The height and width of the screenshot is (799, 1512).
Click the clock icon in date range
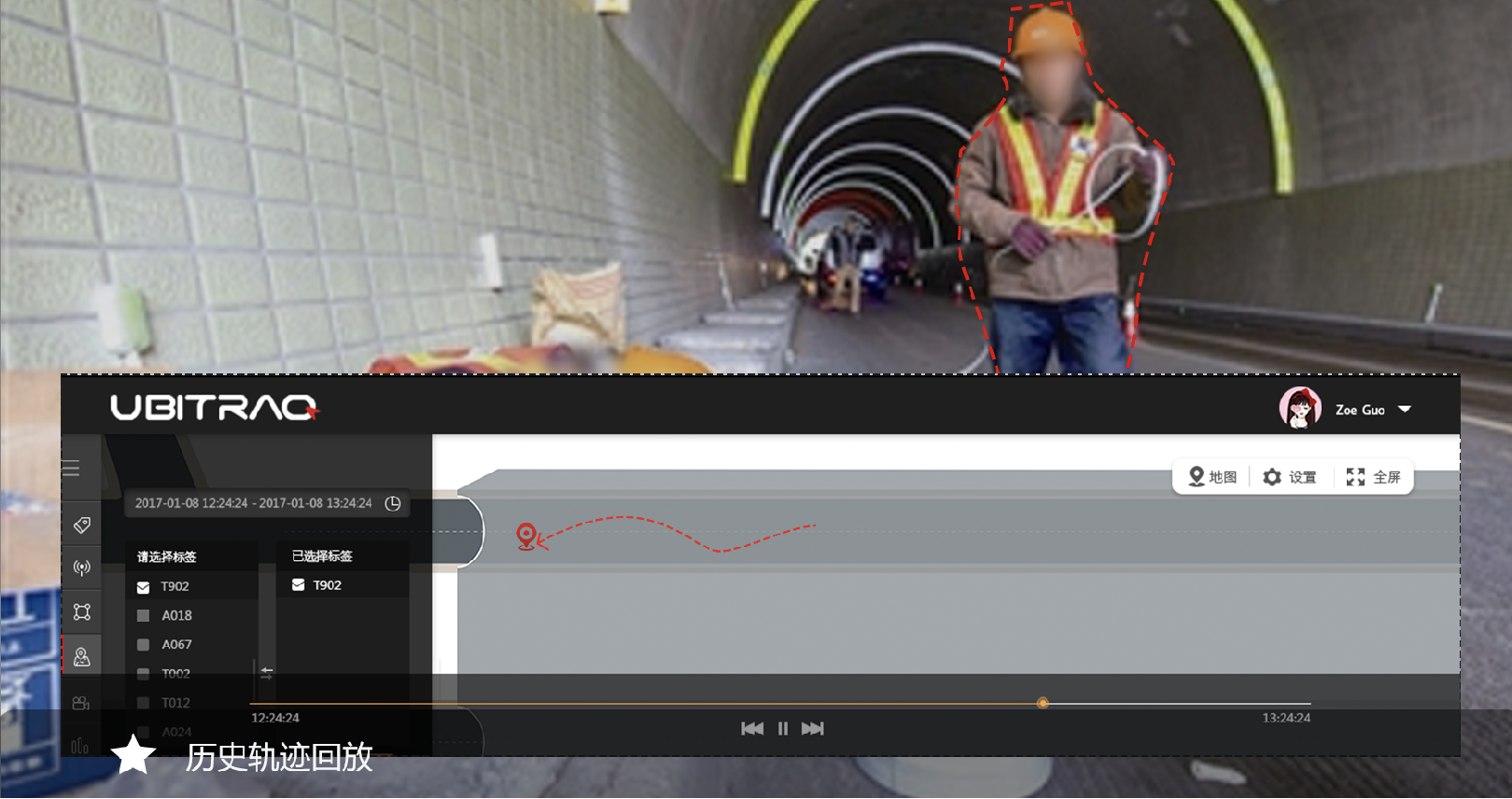point(393,503)
